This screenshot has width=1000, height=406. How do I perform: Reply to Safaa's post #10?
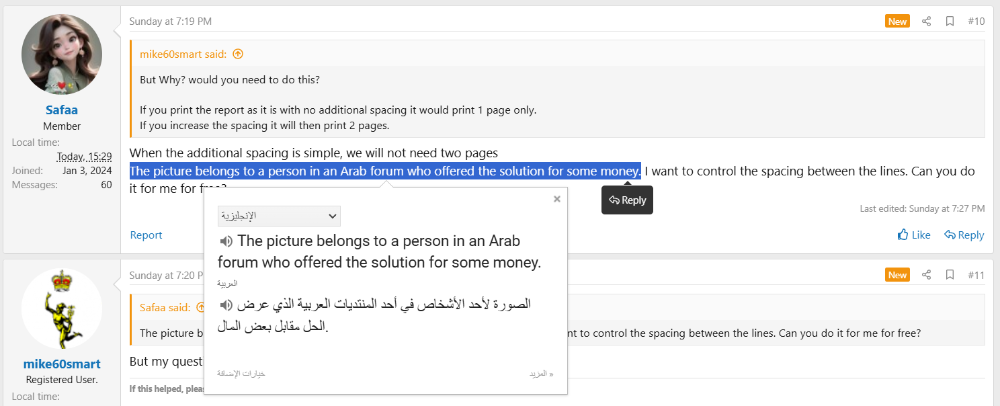[x=964, y=235]
